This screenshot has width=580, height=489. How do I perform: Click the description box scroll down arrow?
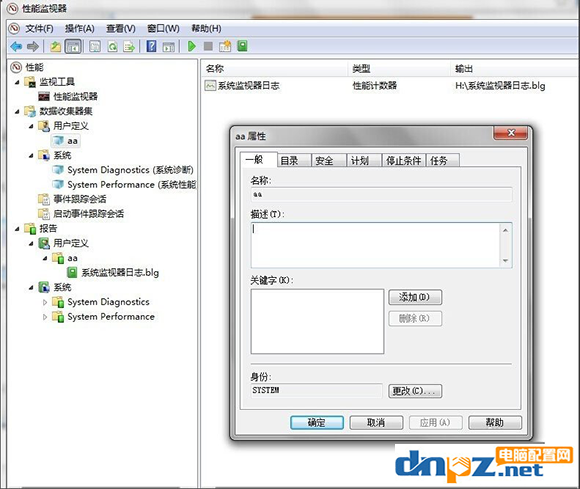(505, 261)
